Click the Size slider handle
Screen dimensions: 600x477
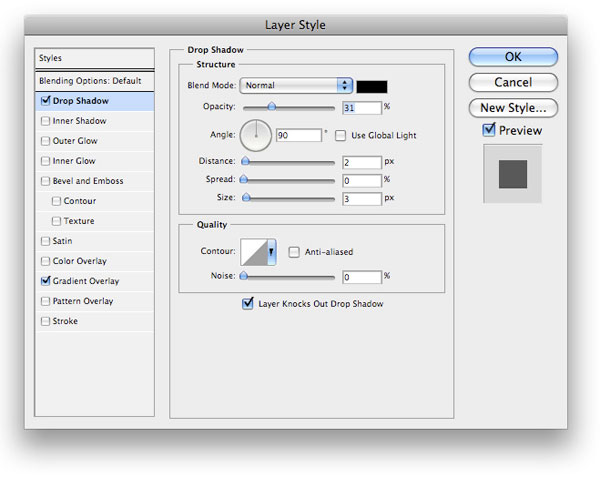(246, 197)
